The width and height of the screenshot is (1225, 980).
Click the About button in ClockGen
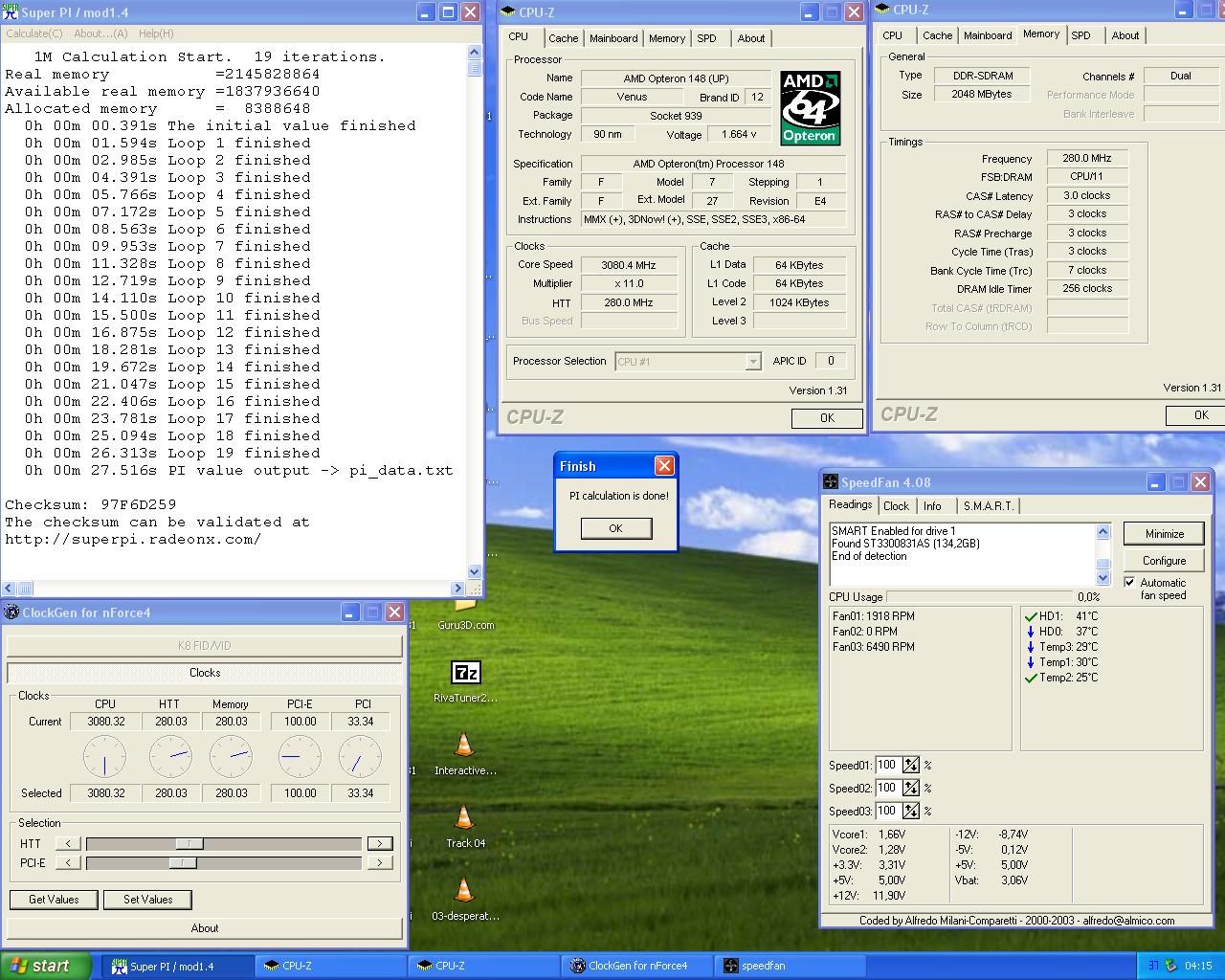point(205,928)
